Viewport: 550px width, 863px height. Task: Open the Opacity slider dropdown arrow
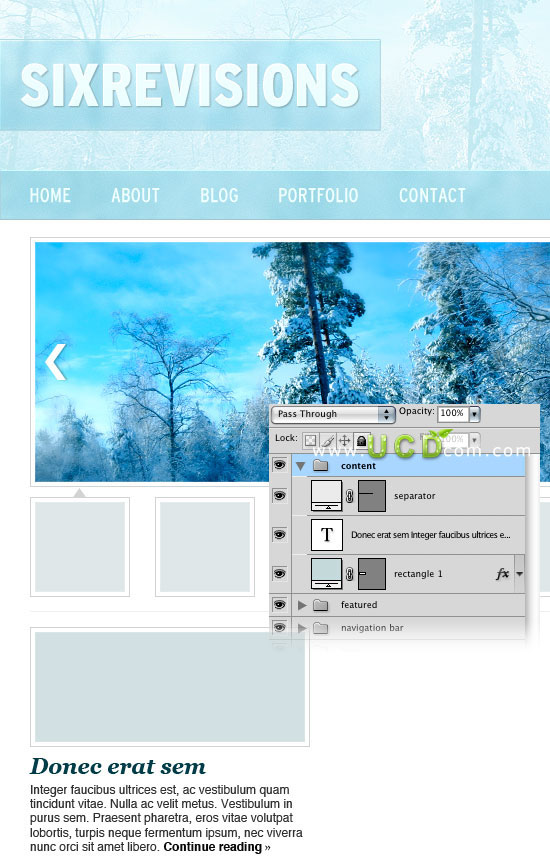pos(474,414)
